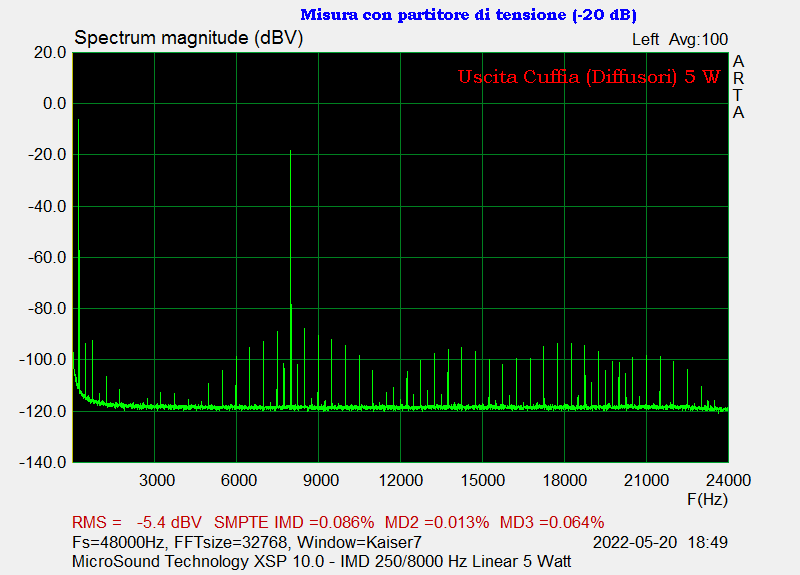Click the 'MD3 =0.064%' value
The width and height of the screenshot is (800, 575).
pos(552,522)
